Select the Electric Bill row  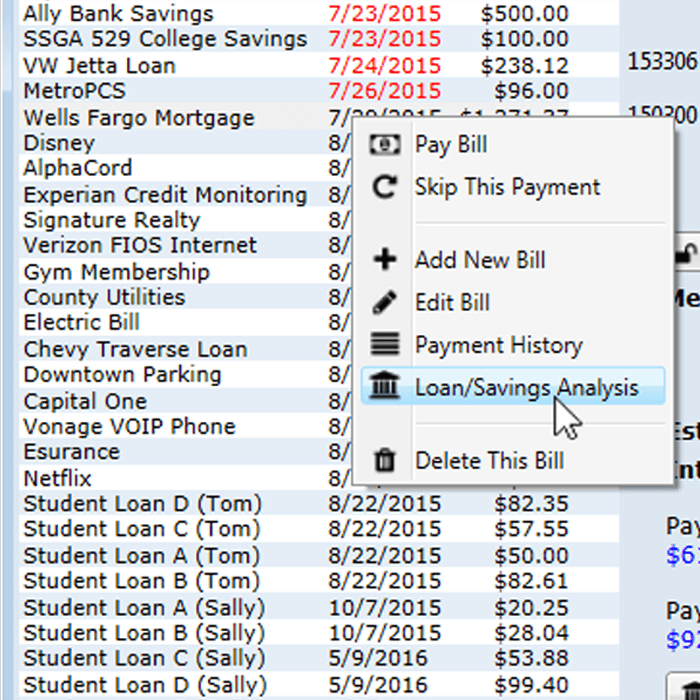tap(185, 322)
